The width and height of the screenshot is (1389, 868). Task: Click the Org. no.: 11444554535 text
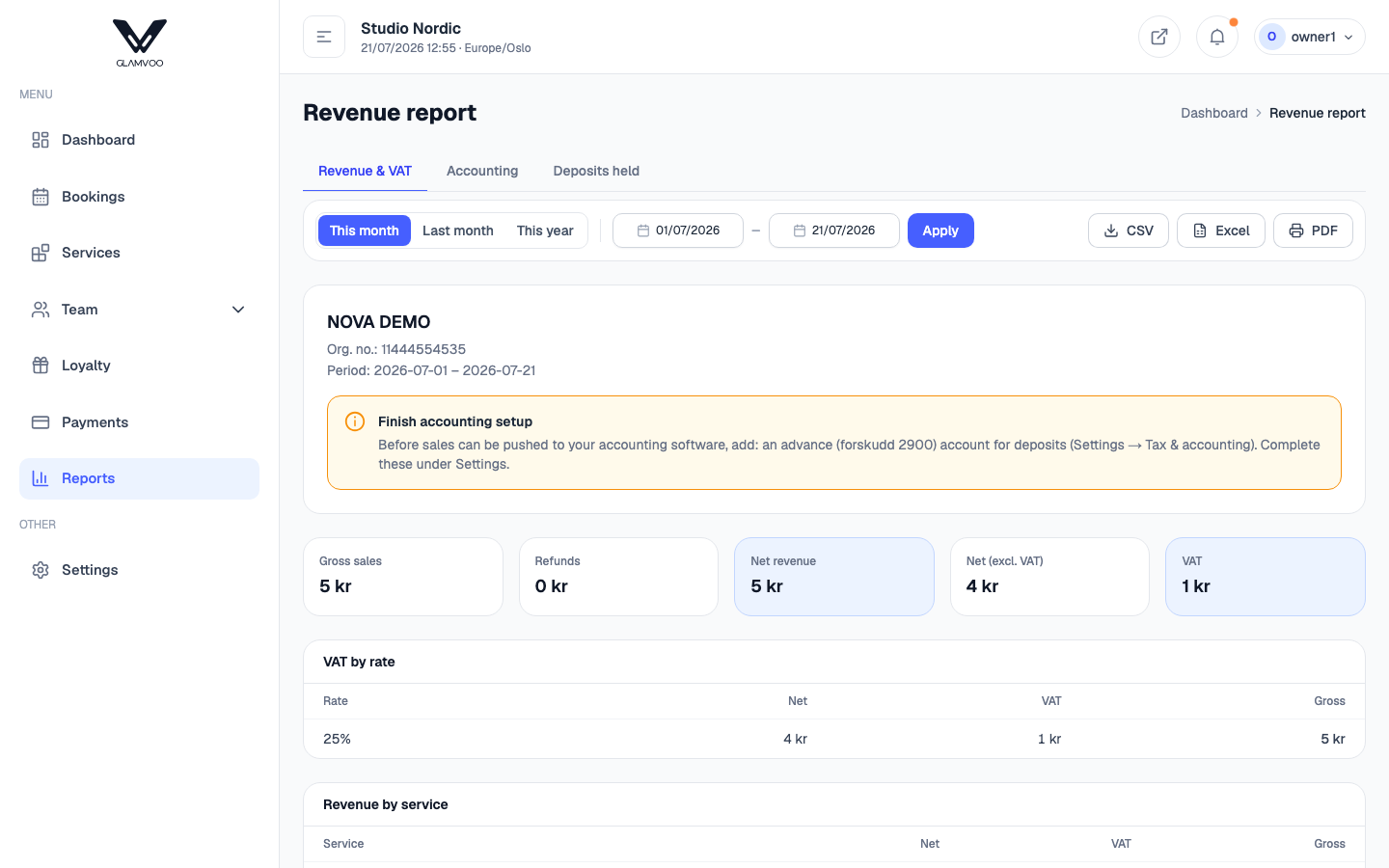coord(396,349)
